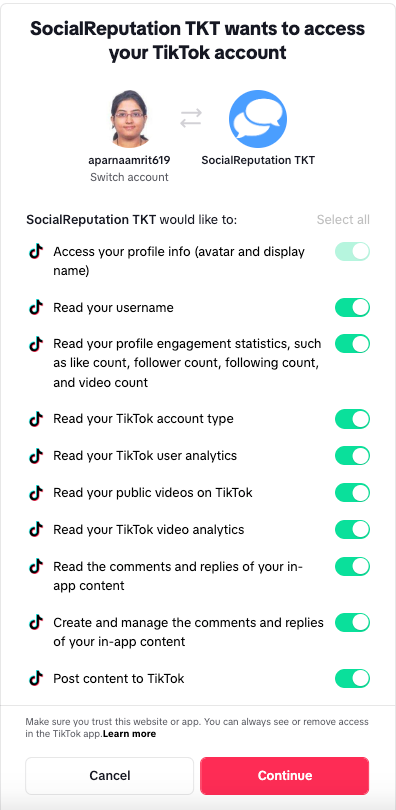Click the swap arrows icon between the avatars
The image size is (396, 810).
[x=191, y=118]
